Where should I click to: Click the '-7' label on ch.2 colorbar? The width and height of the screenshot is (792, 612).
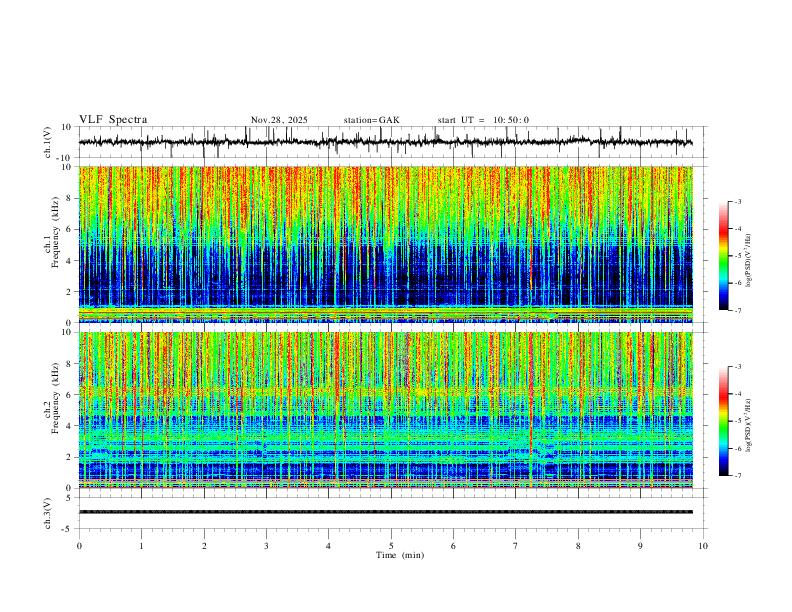(737, 476)
